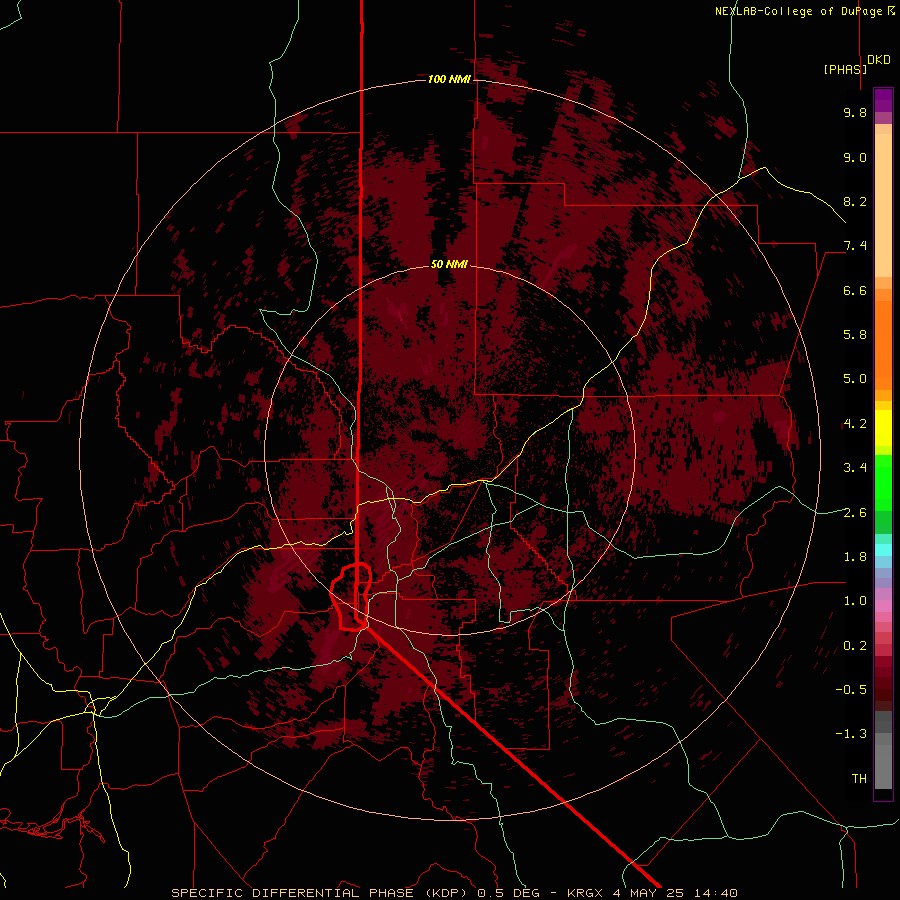Click the "50 NMI" range ring label
The height and width of the screenshot is (900, 900).
click(x=449, y=264)
